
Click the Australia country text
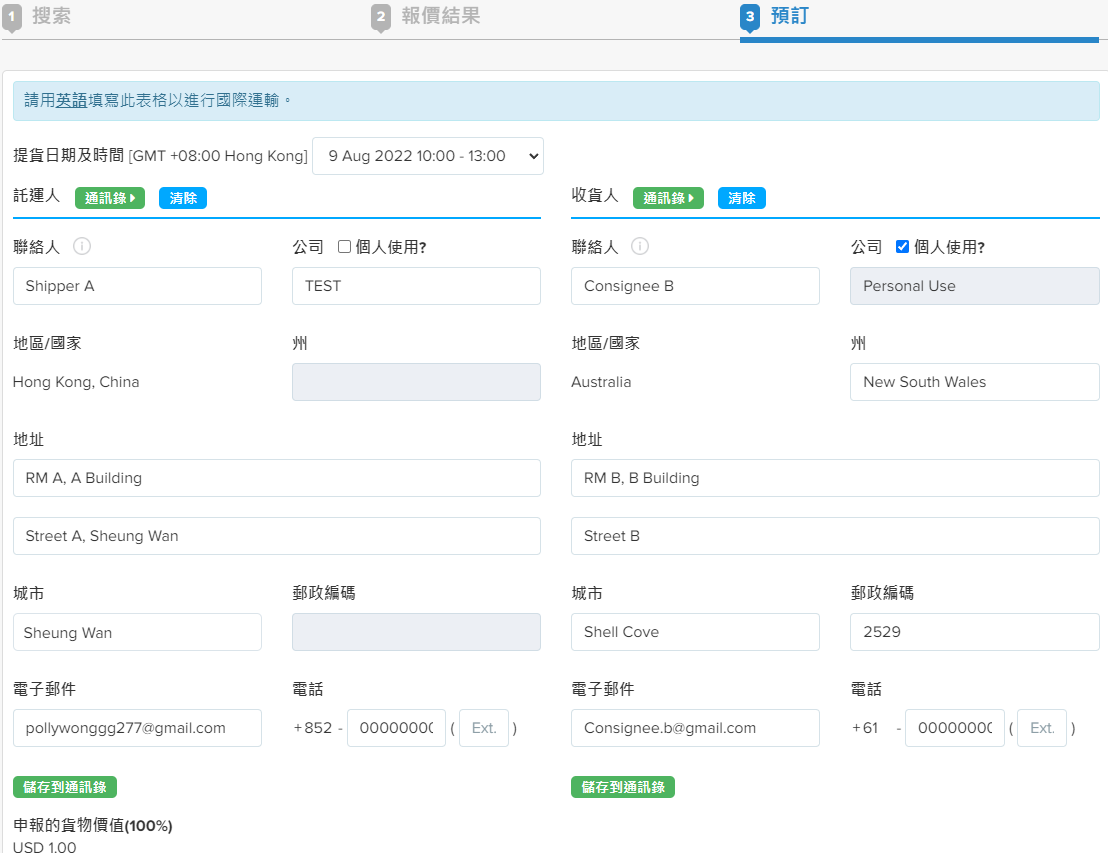601,382
